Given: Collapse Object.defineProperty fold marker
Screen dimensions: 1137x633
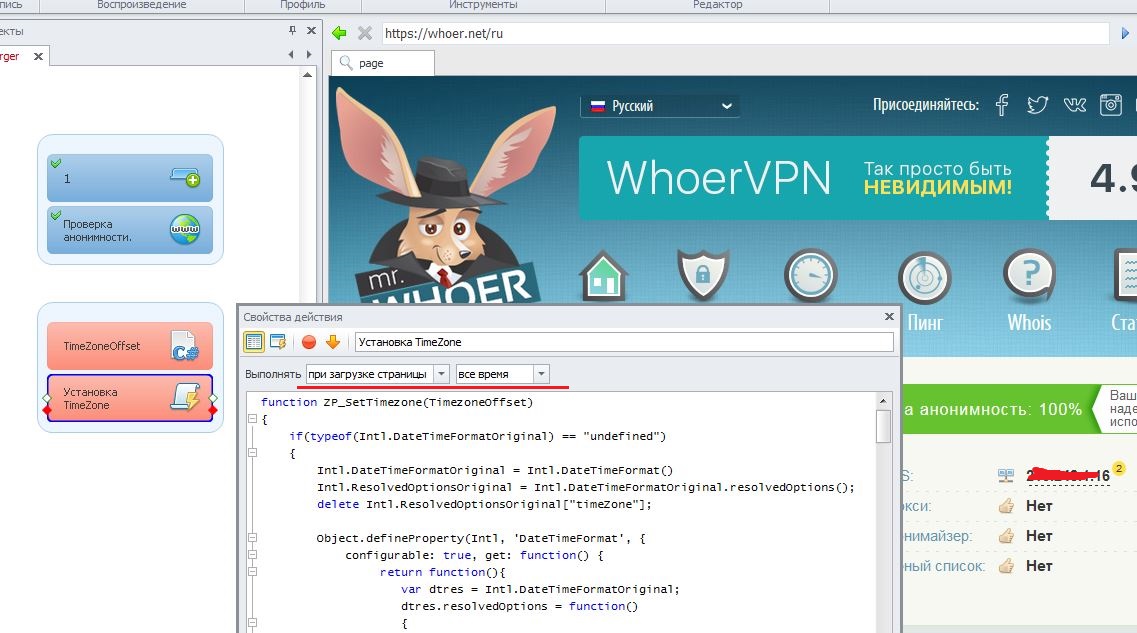Looking at the screenshot, I should click(x=252, y=538).
